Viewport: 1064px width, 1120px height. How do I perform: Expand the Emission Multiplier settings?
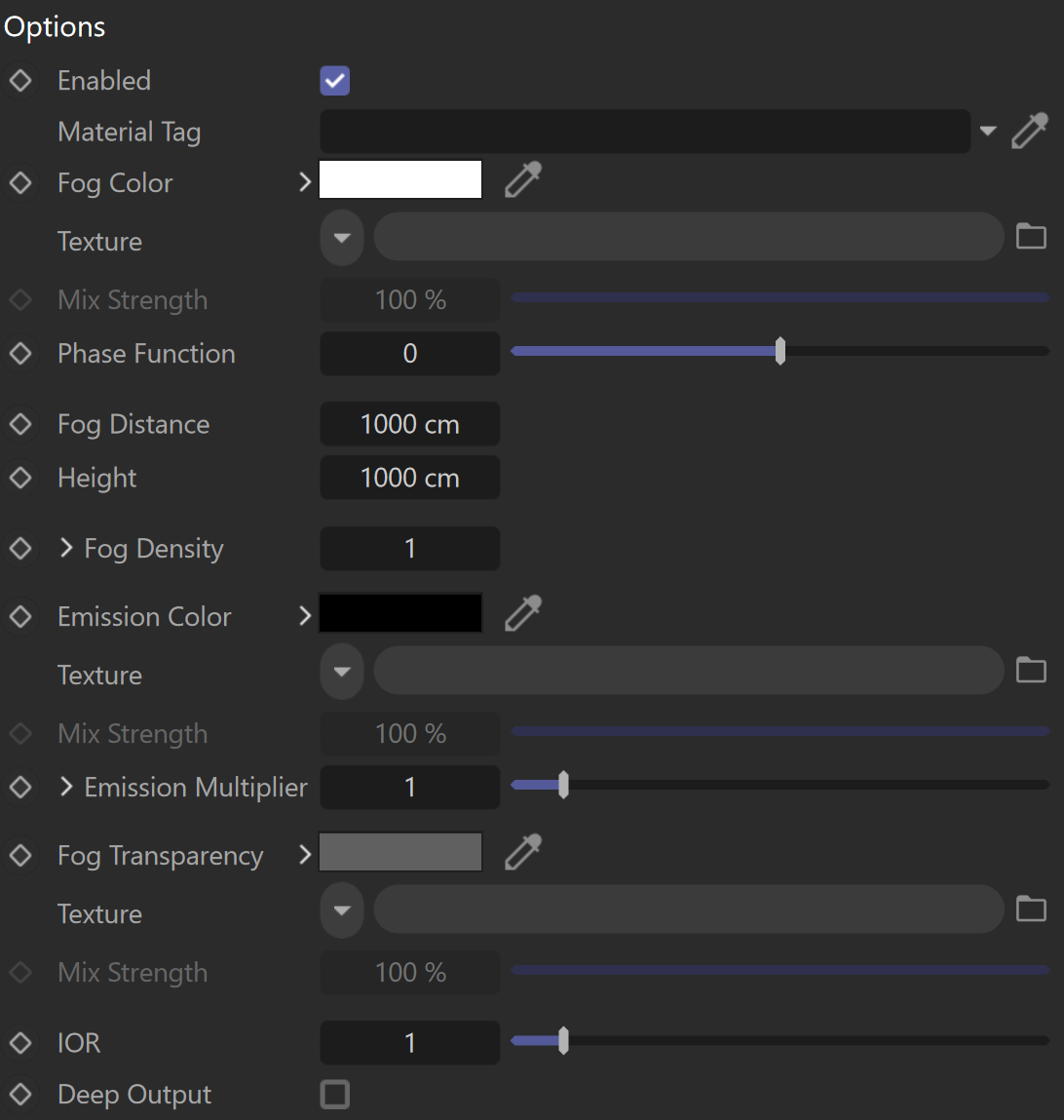coord(66,787)
